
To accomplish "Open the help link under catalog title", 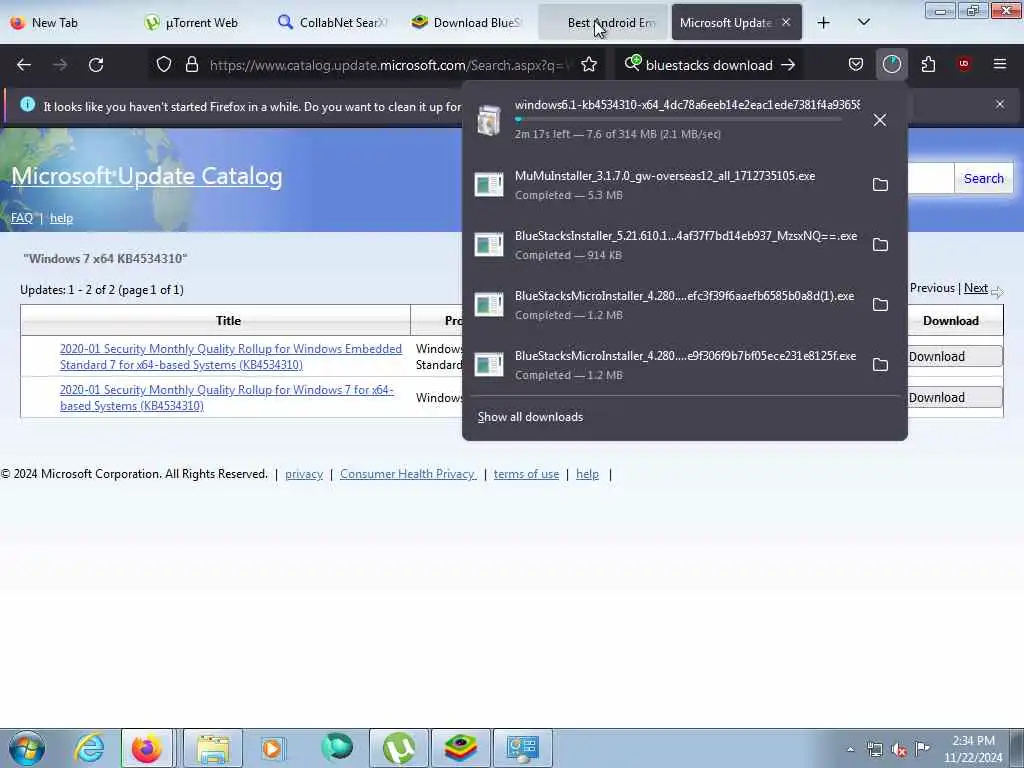I will (61, 218).
